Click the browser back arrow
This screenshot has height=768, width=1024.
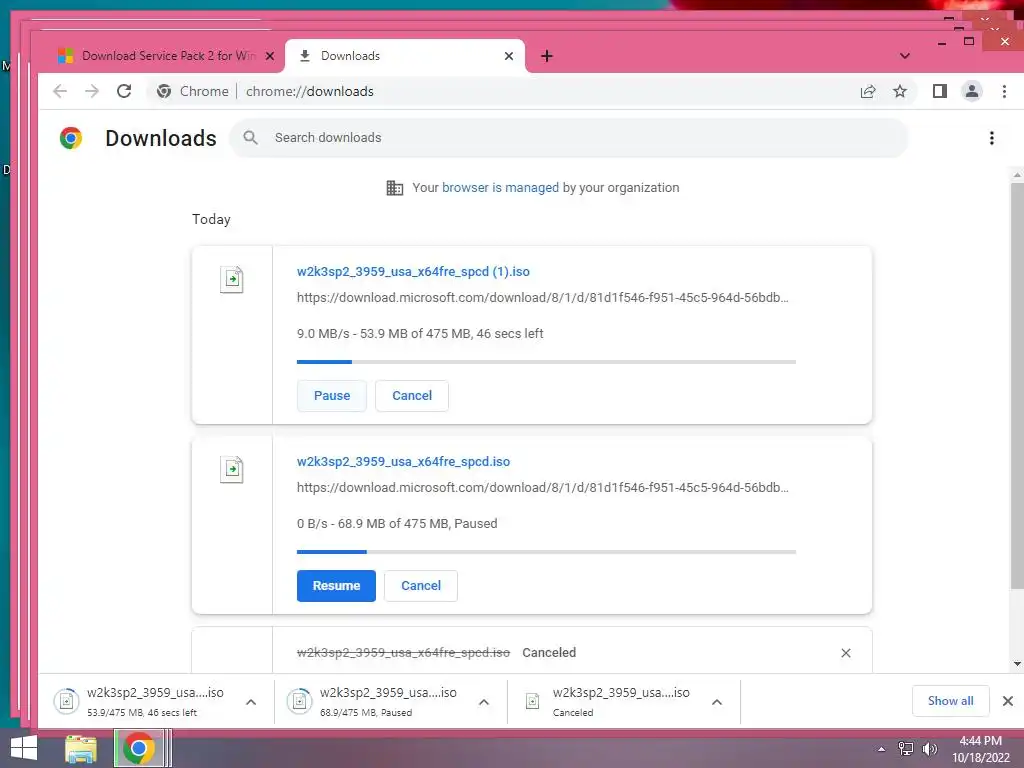pos(60,91)
